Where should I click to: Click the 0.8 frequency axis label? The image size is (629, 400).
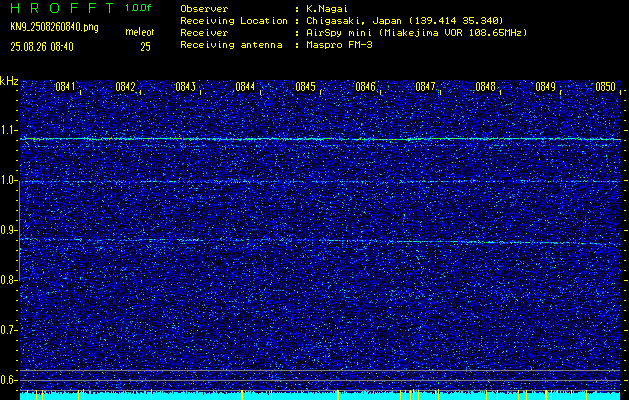(x=8, y=280)
